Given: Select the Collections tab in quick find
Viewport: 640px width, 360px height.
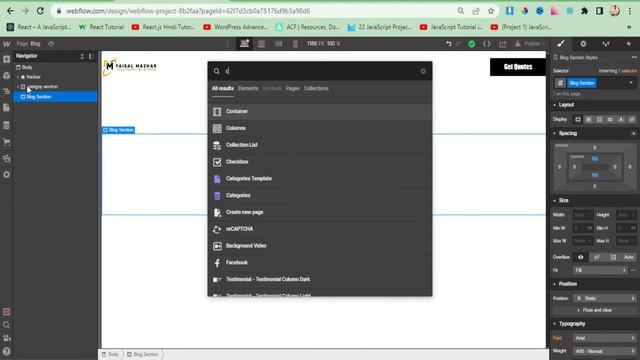Looking at the screenshot, I should tap(316, 89).
